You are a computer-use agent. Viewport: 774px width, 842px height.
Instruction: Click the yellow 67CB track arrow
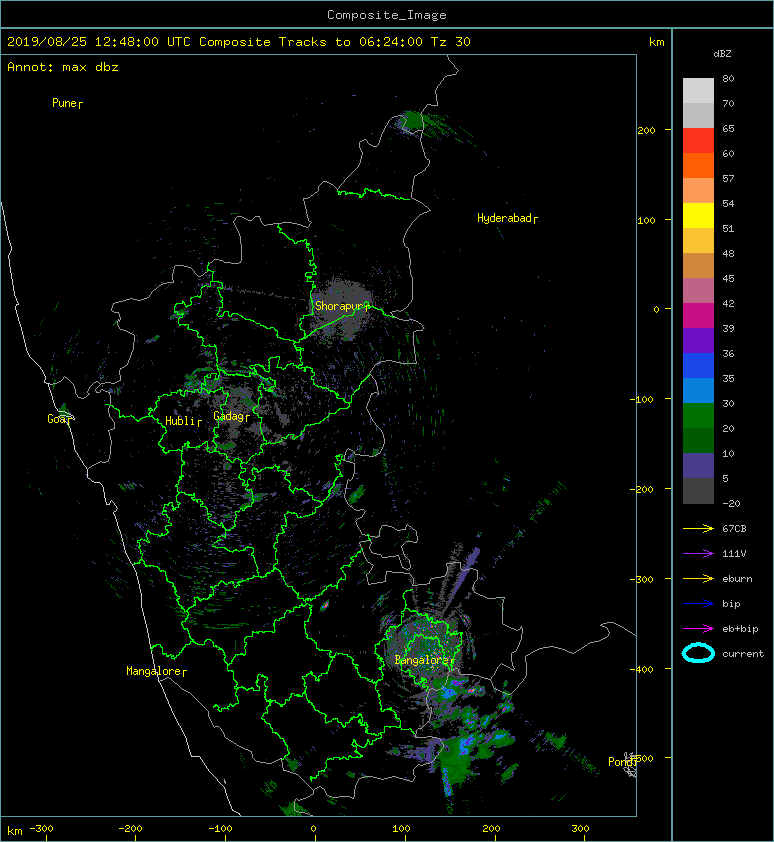tap(698, 528)
